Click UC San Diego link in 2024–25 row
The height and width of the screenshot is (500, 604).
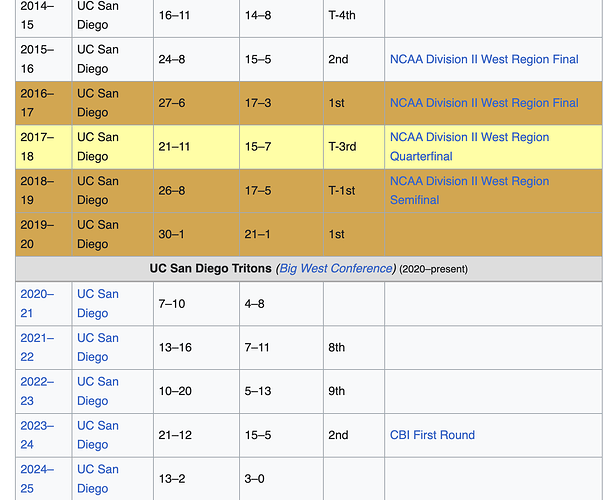tap(98, 478)
